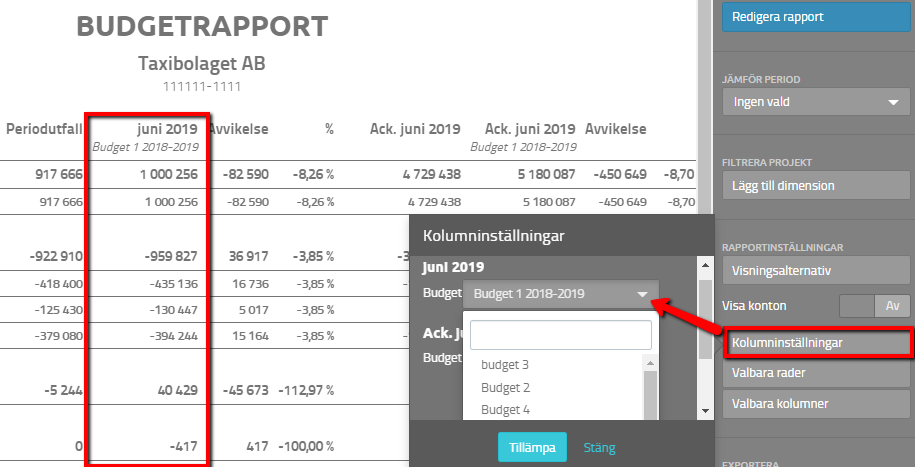The image size is (915, 467).
Task: Click the Redigera rapport button
Action: pyautogui.click(x=816, y=17)
